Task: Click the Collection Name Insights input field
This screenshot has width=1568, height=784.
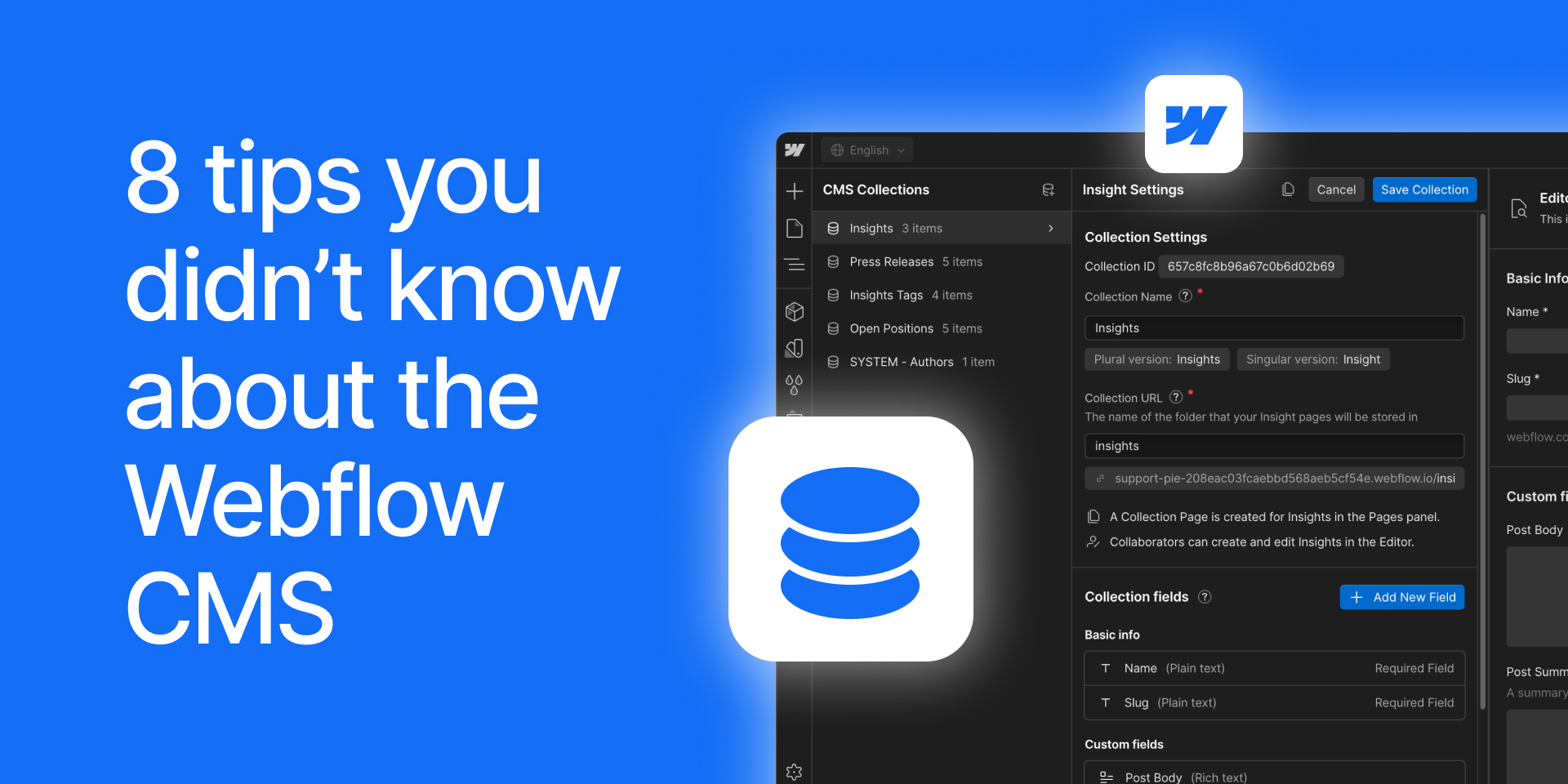Action: click(x=1274, y=327)
